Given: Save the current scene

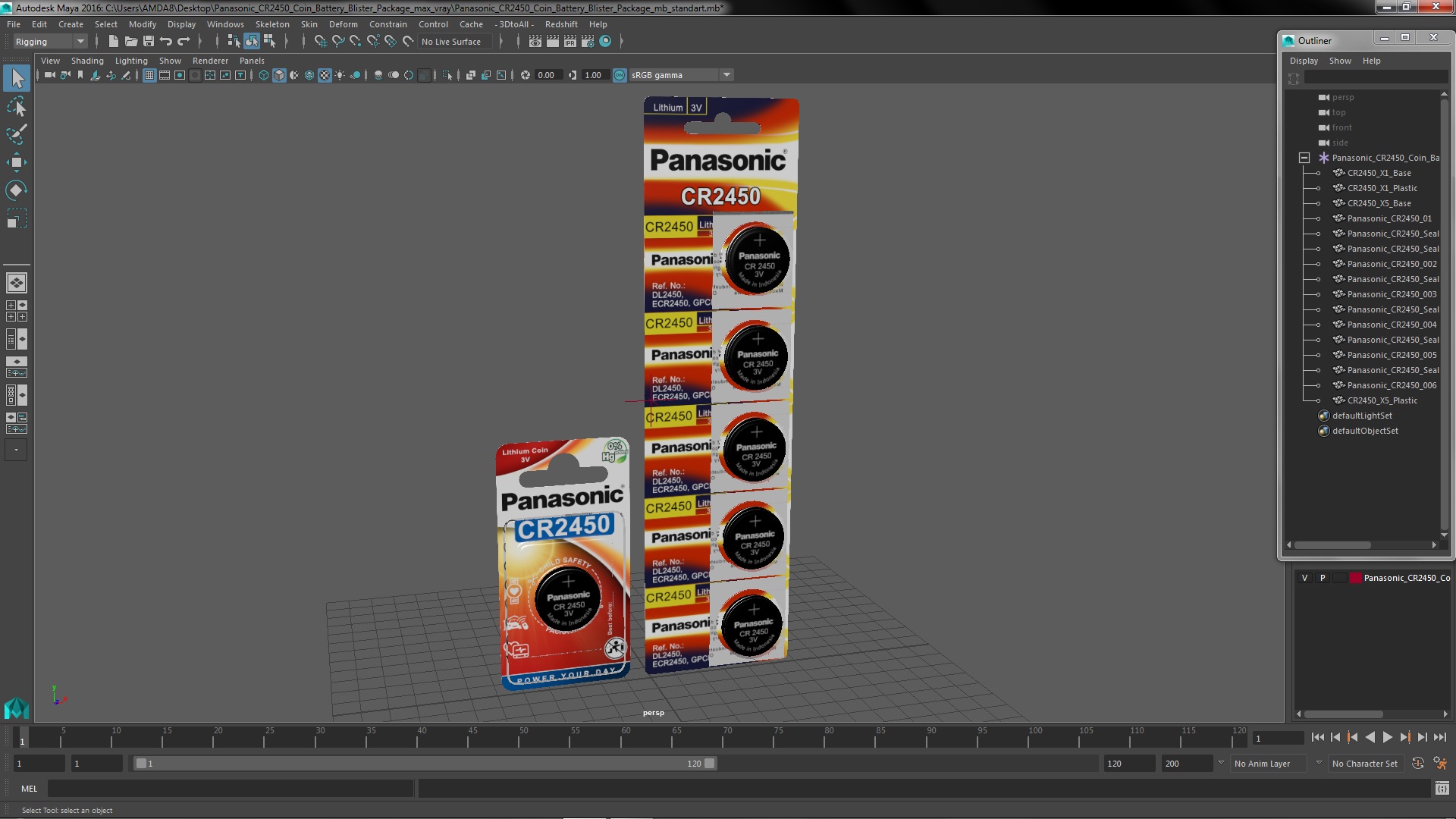Looking at the screenshot, I should point(149,42).
